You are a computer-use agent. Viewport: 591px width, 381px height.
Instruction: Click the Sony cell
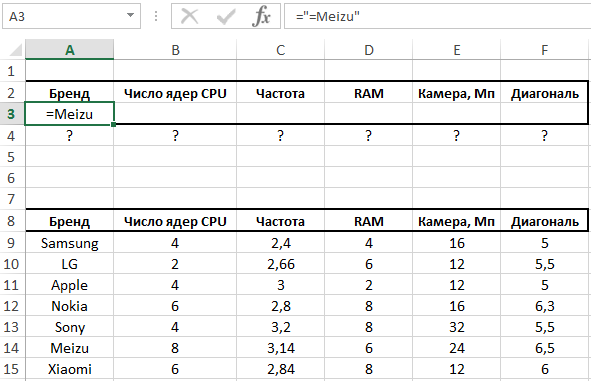tap(69, 327)
